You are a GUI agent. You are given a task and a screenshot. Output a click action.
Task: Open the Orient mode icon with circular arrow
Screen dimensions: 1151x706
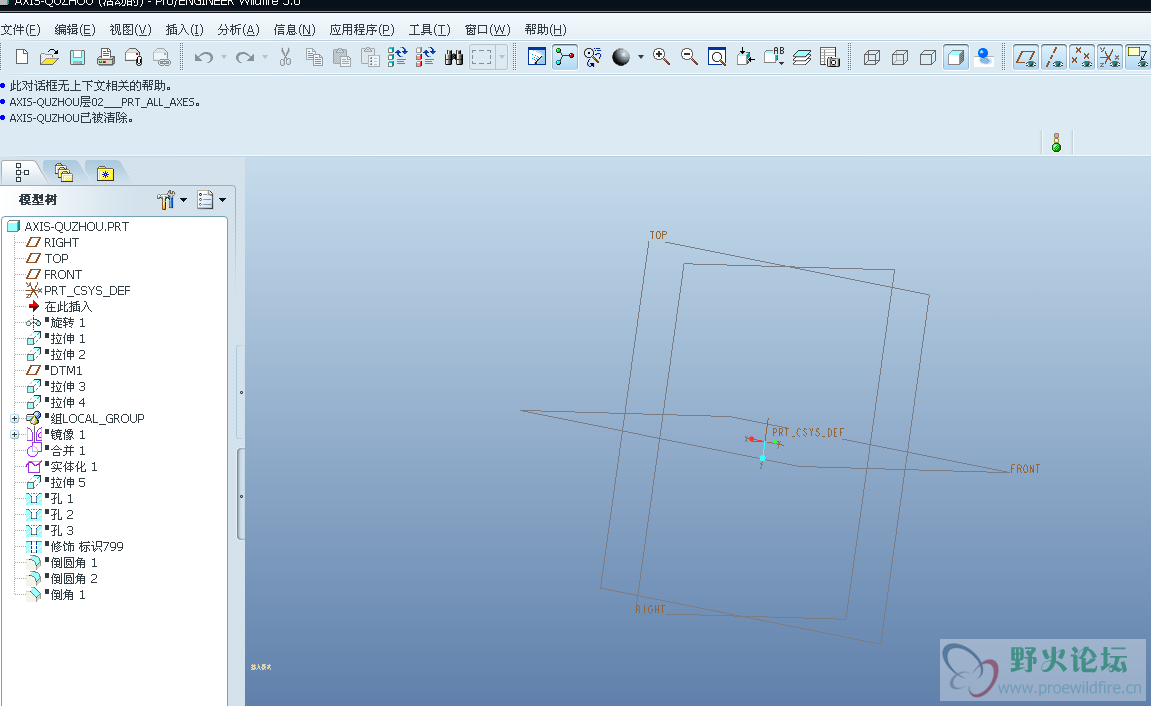coord(592,57)
